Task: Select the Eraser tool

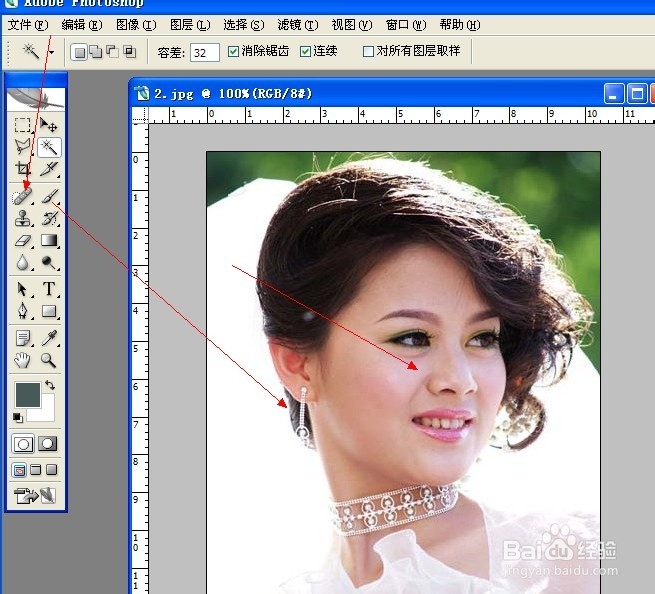Action: (x=23, y=240)
